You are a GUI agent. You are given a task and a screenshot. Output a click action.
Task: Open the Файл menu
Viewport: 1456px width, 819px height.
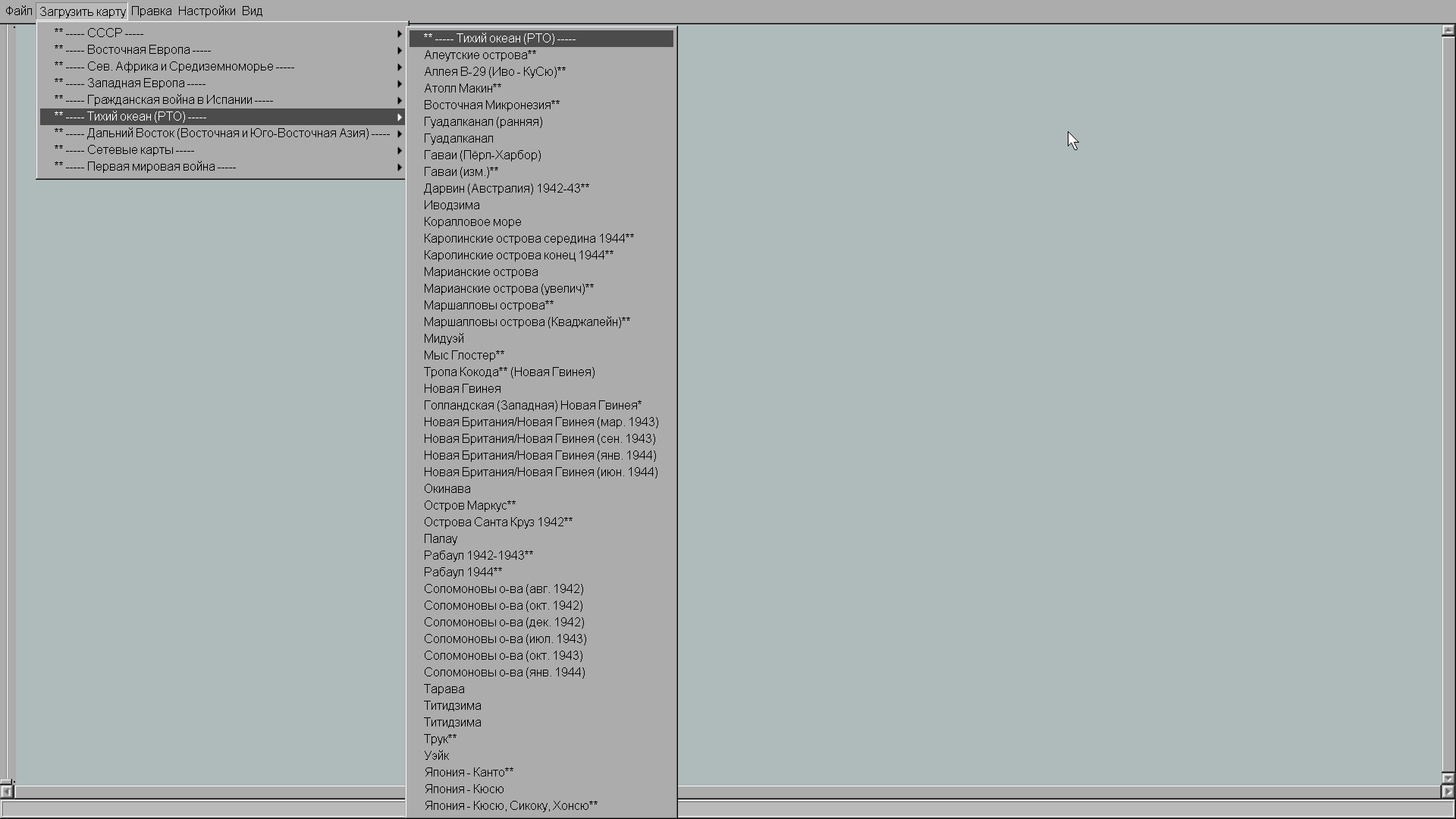point(19,11)
